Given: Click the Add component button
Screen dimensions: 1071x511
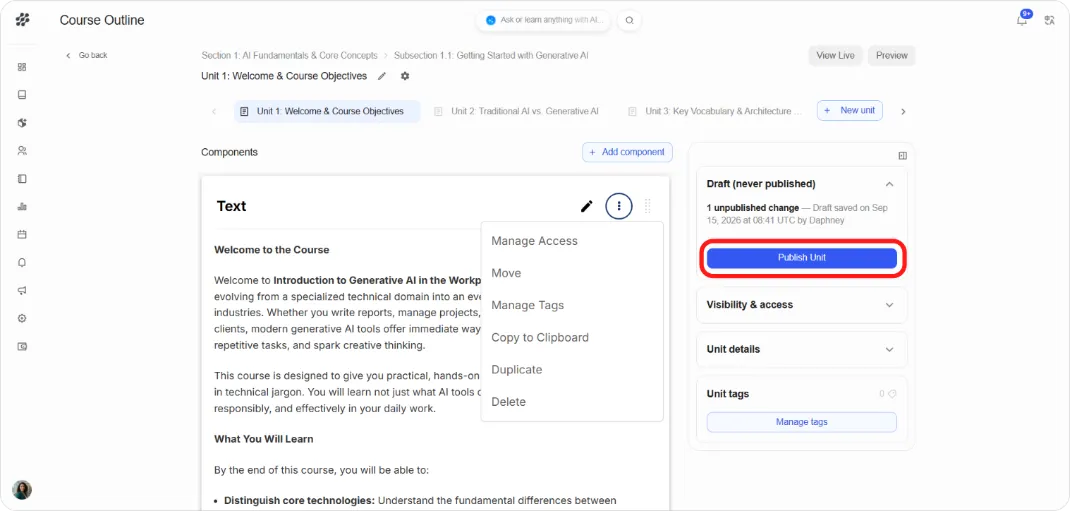Looking at the screenshot, I should pos(627,152).
